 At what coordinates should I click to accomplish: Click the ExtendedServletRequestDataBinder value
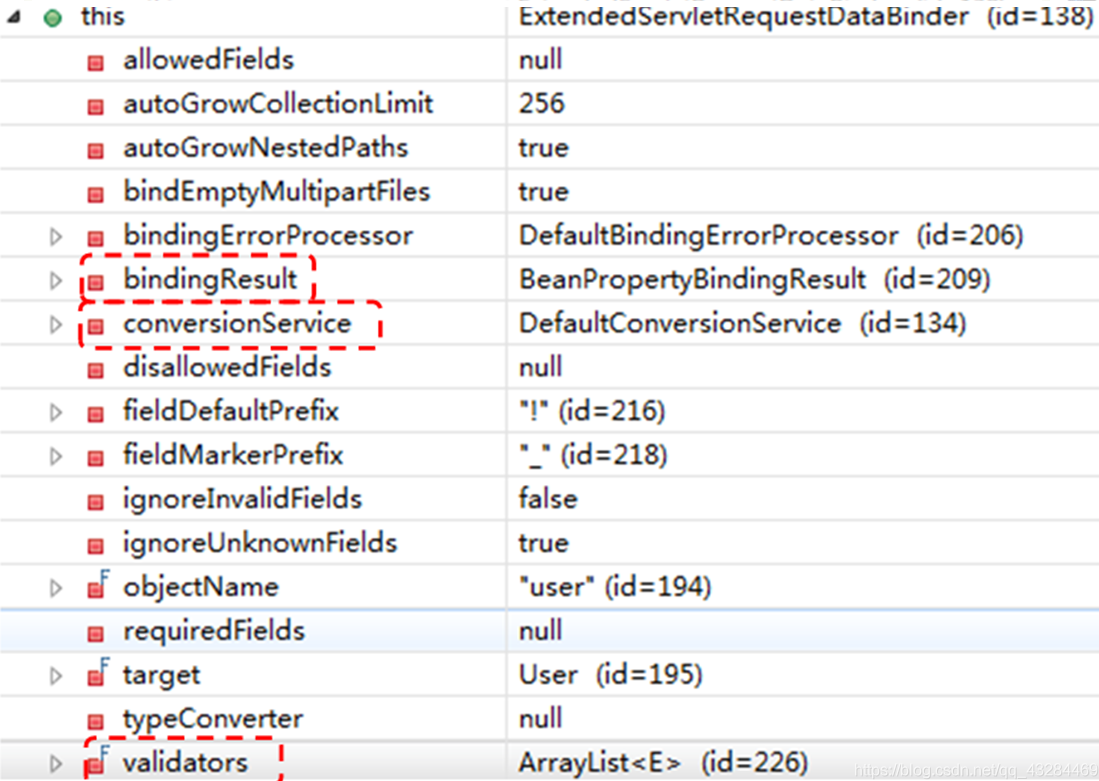[x=806, y=16]
